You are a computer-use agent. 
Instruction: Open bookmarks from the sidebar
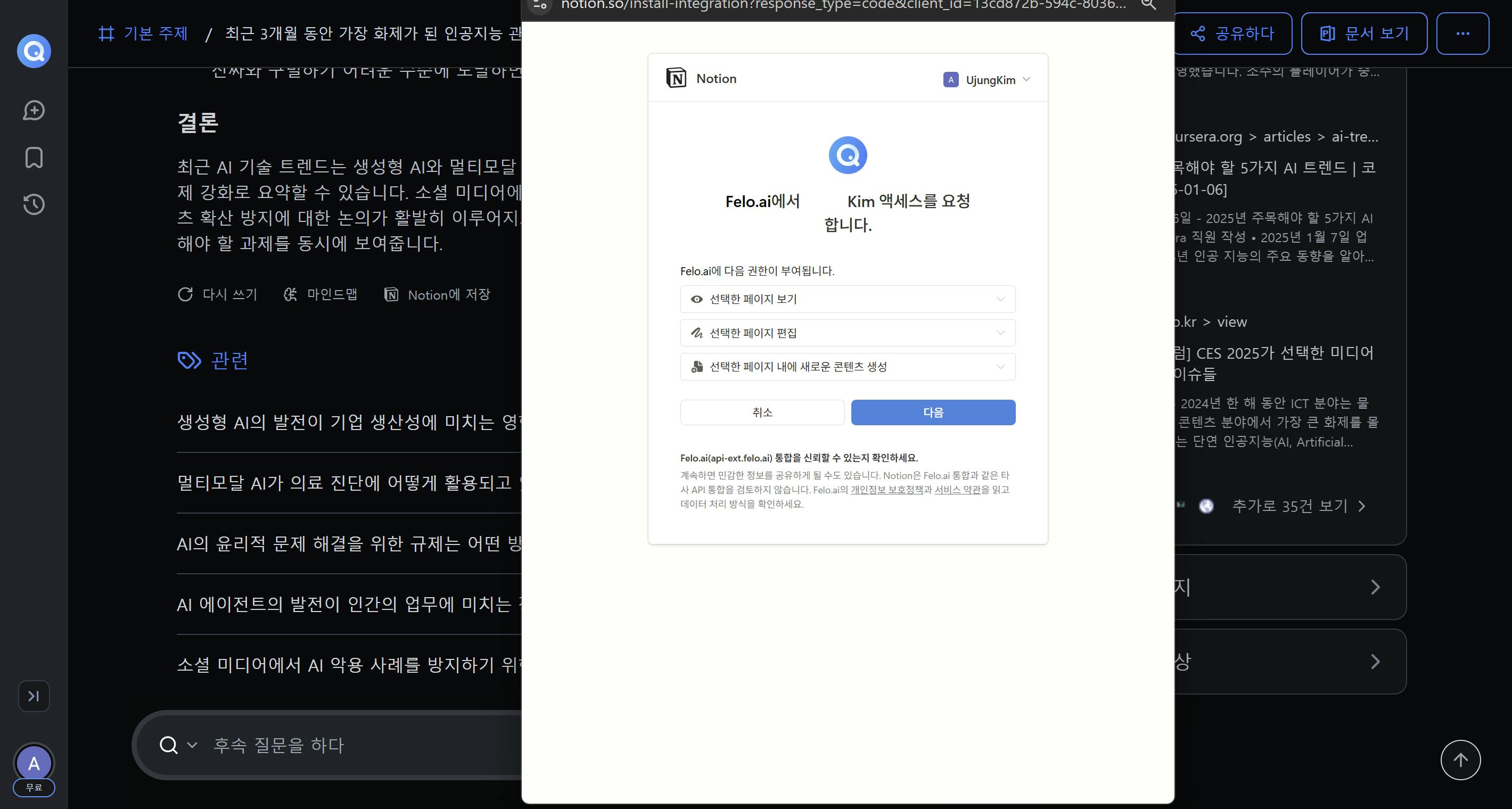point(34,157)
